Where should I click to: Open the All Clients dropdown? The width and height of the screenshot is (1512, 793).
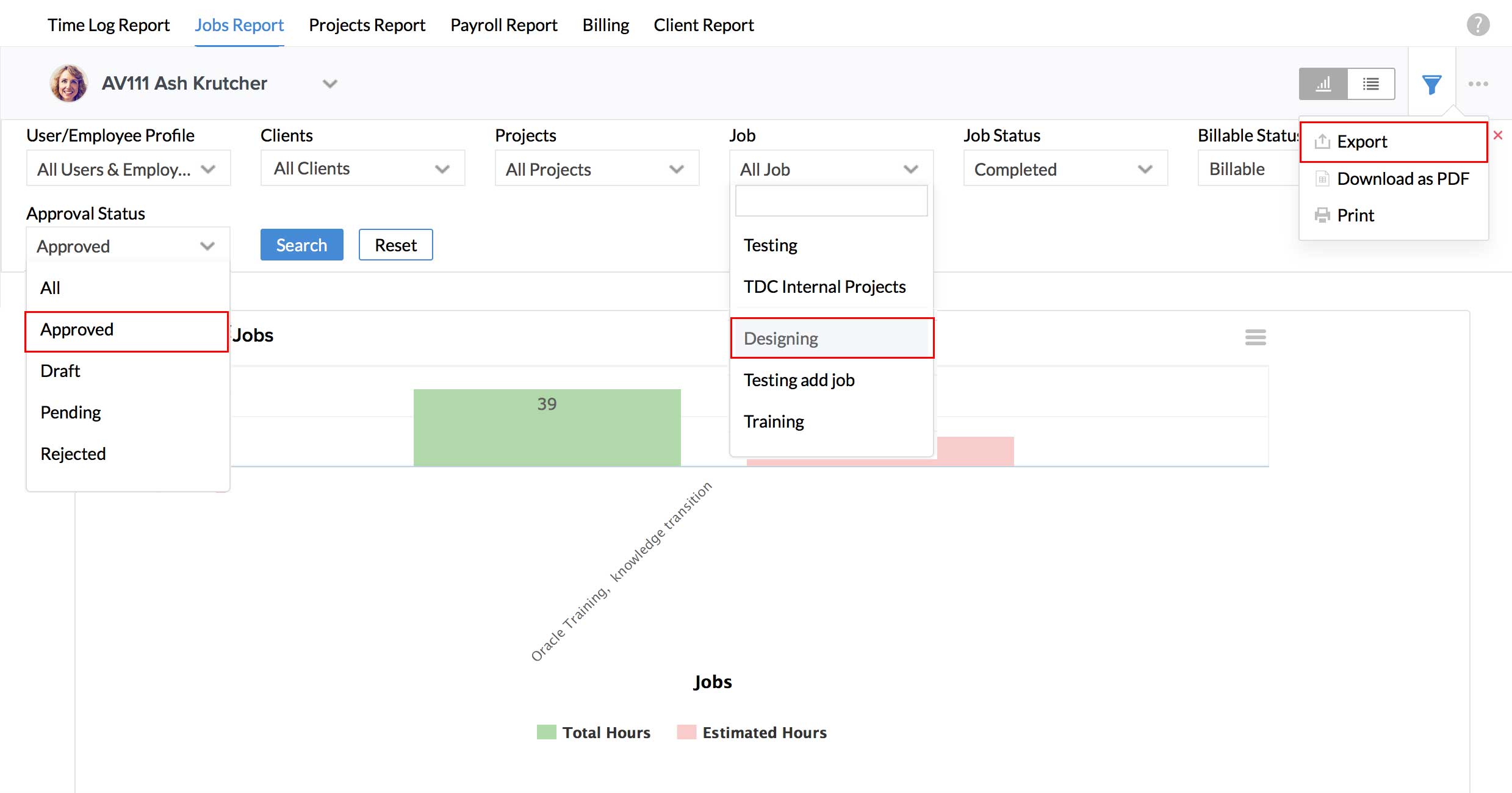(362, 168)
